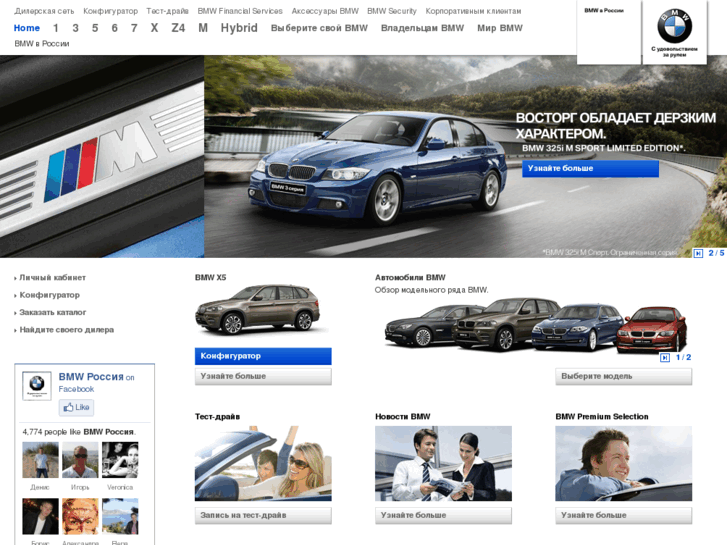Screen dimensions: 727x545
Task: Open the Hybrid menu item
Action: [239, 28]
